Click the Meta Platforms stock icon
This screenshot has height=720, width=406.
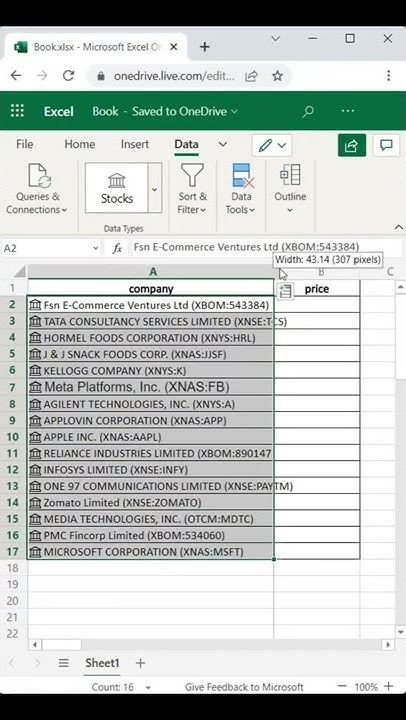35,387
